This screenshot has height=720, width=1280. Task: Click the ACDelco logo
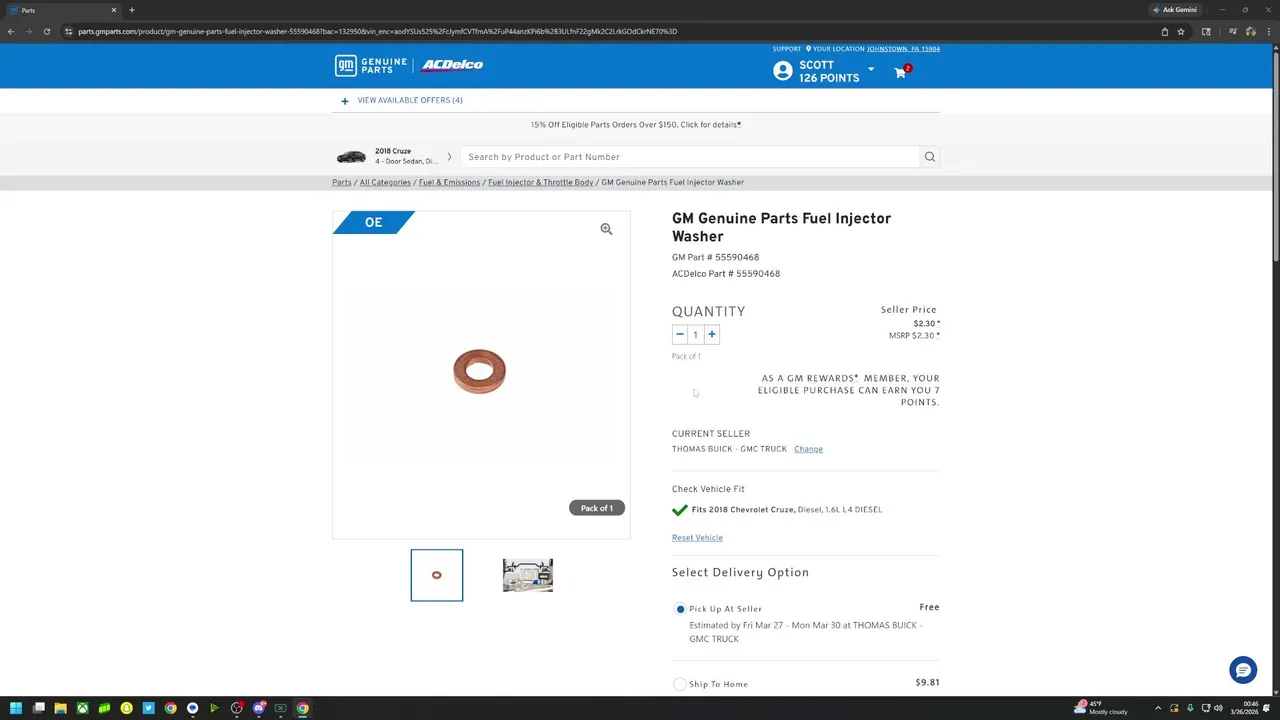click(x=452, y=65)
